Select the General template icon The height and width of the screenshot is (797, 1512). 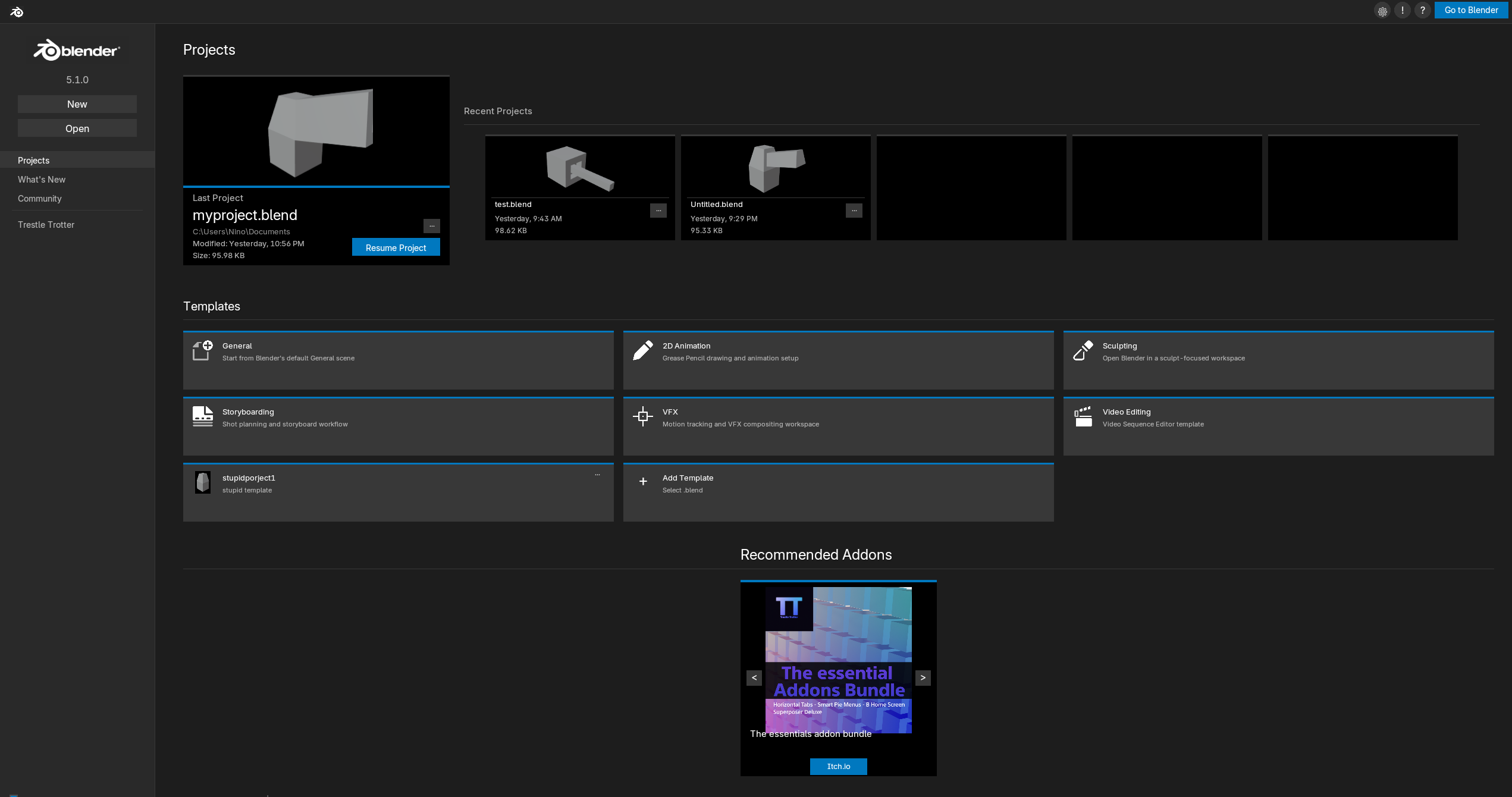pos(202,351)
